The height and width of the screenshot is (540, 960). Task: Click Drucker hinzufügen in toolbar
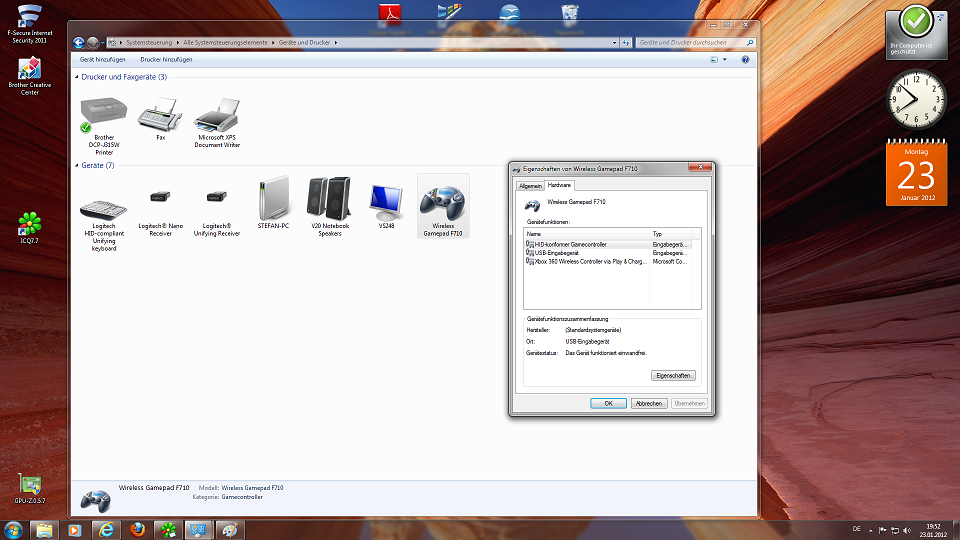pos(166,59)
